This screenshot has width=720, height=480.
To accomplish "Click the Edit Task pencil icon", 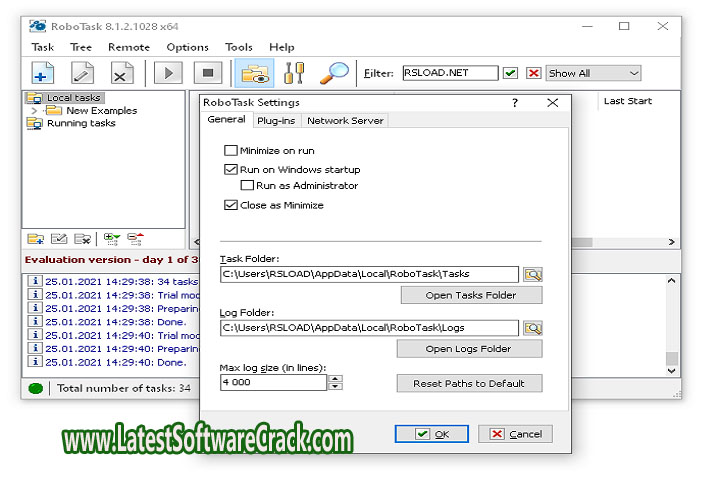I will pos(82,73).
